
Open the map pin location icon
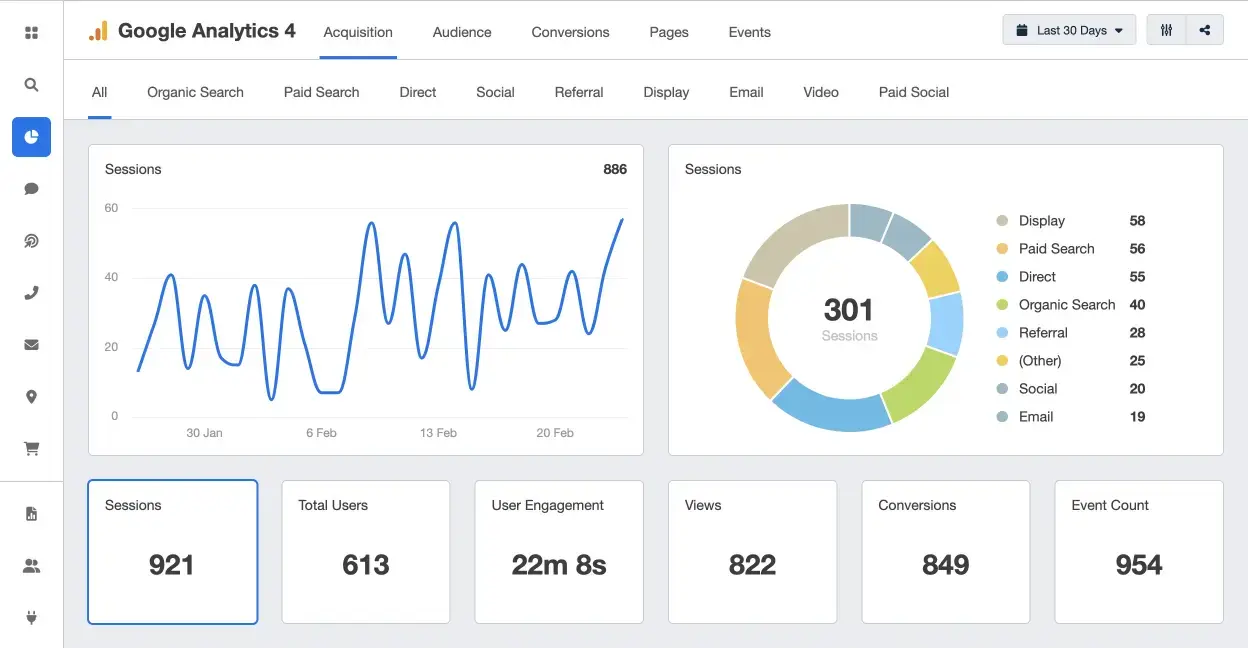pyautogui.click(x=31, y=397)
